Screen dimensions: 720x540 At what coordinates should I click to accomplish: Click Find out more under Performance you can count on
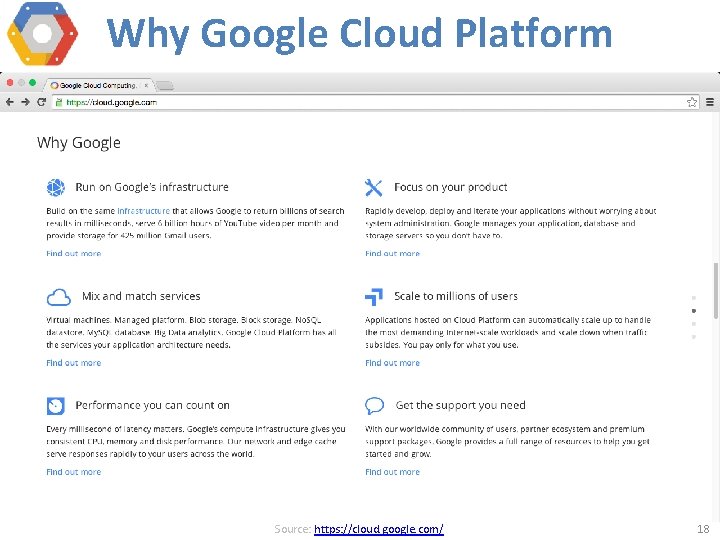[73, 472]
